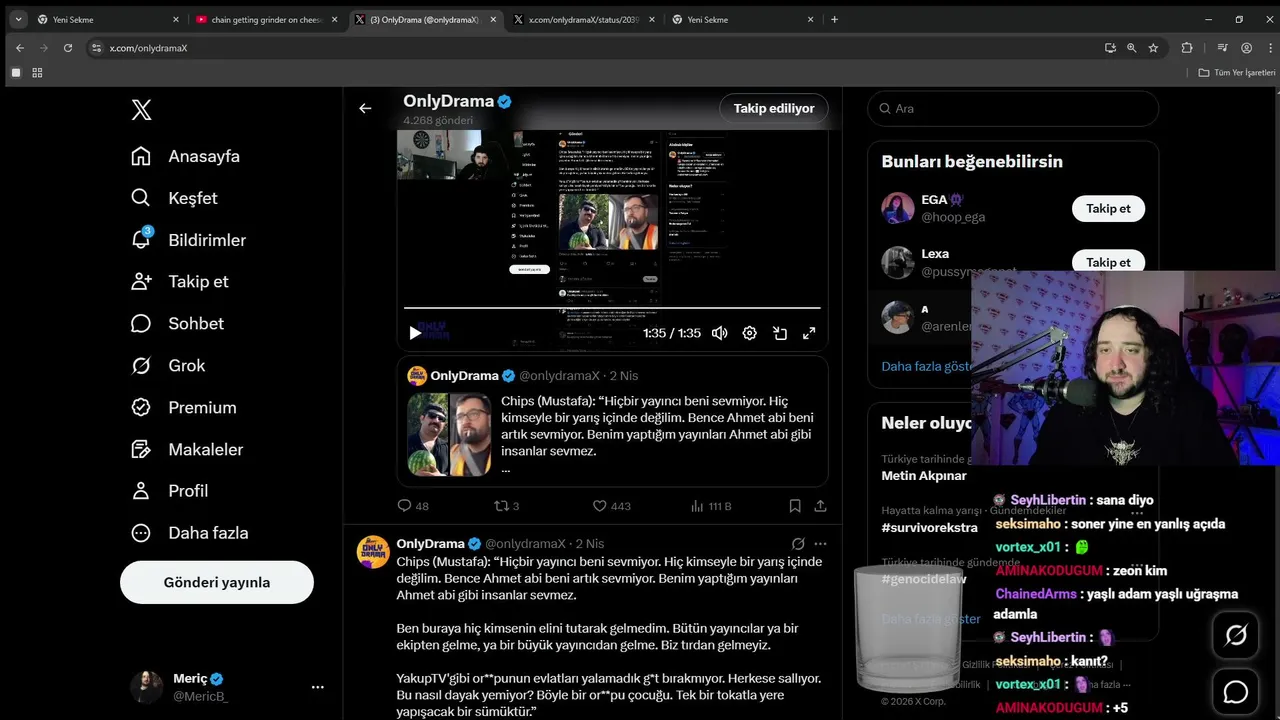Bookmark the video post
This screenshot has height=720, width=1280.
click(x=795, y=506)
